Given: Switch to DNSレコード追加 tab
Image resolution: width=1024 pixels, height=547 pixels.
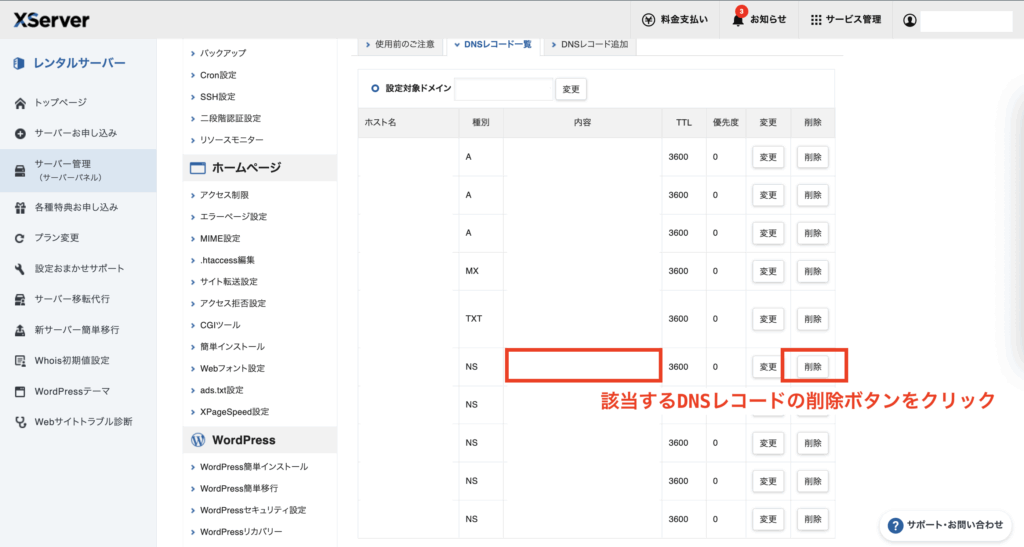Looking at the screenshot, I should 590,44.
